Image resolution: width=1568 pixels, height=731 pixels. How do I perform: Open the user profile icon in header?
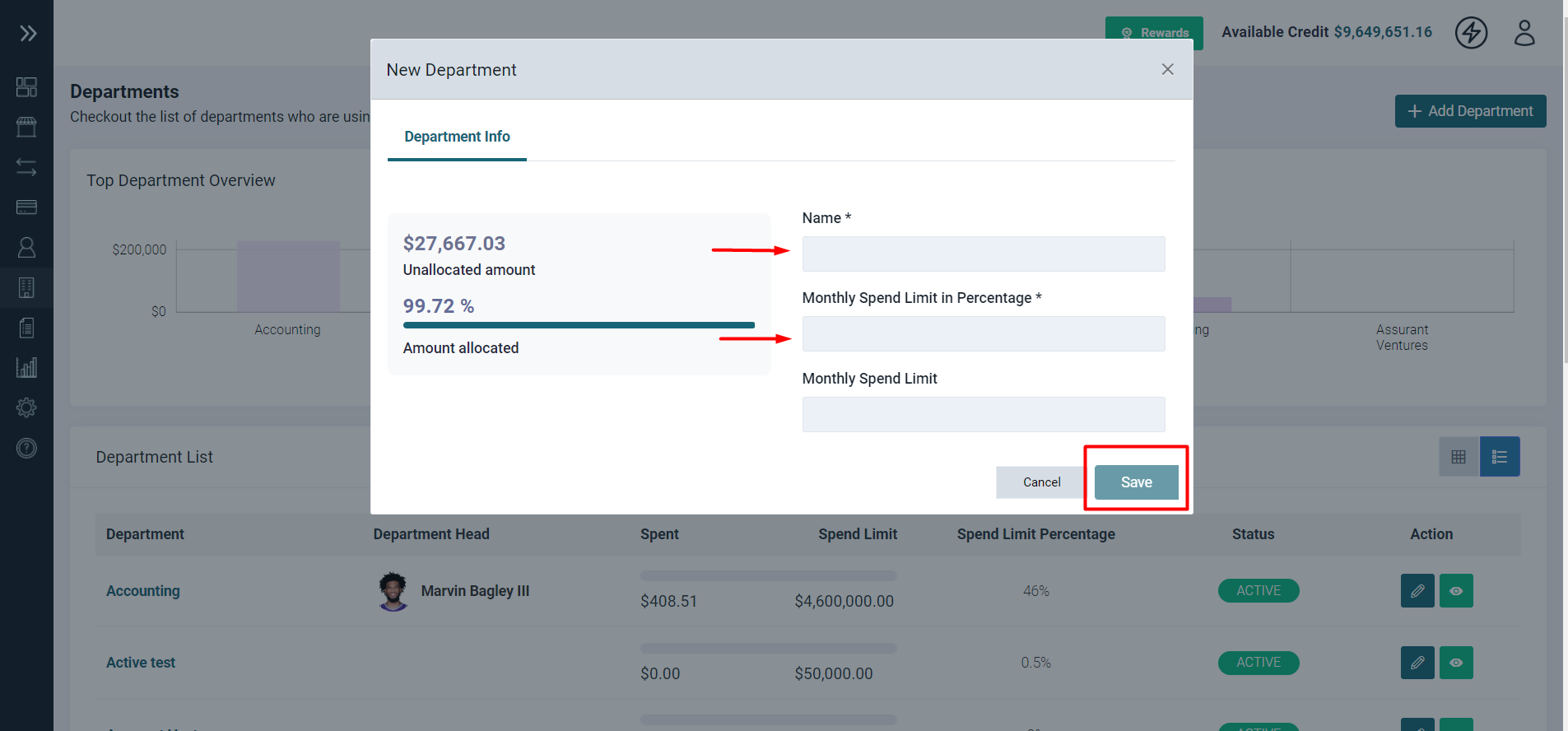(x=1524, y=33)
